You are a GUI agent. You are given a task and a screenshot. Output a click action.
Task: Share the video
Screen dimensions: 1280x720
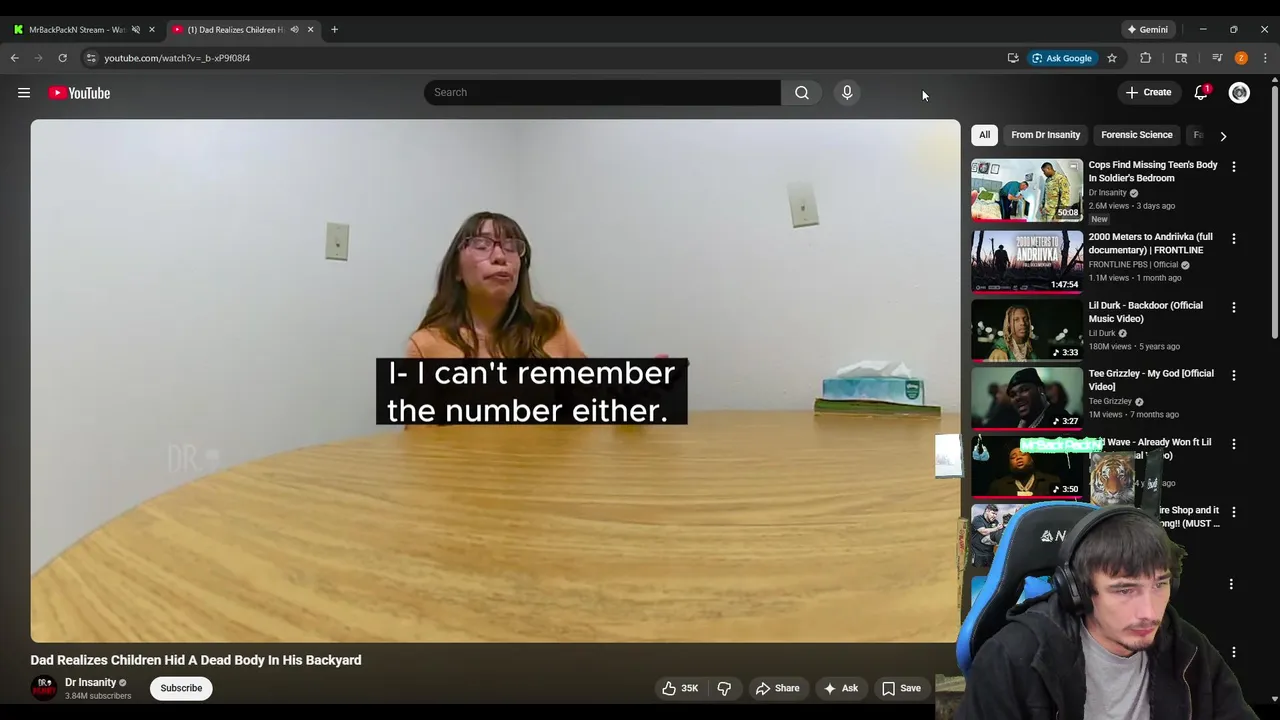pyautogui.click(x=777, y=688)
